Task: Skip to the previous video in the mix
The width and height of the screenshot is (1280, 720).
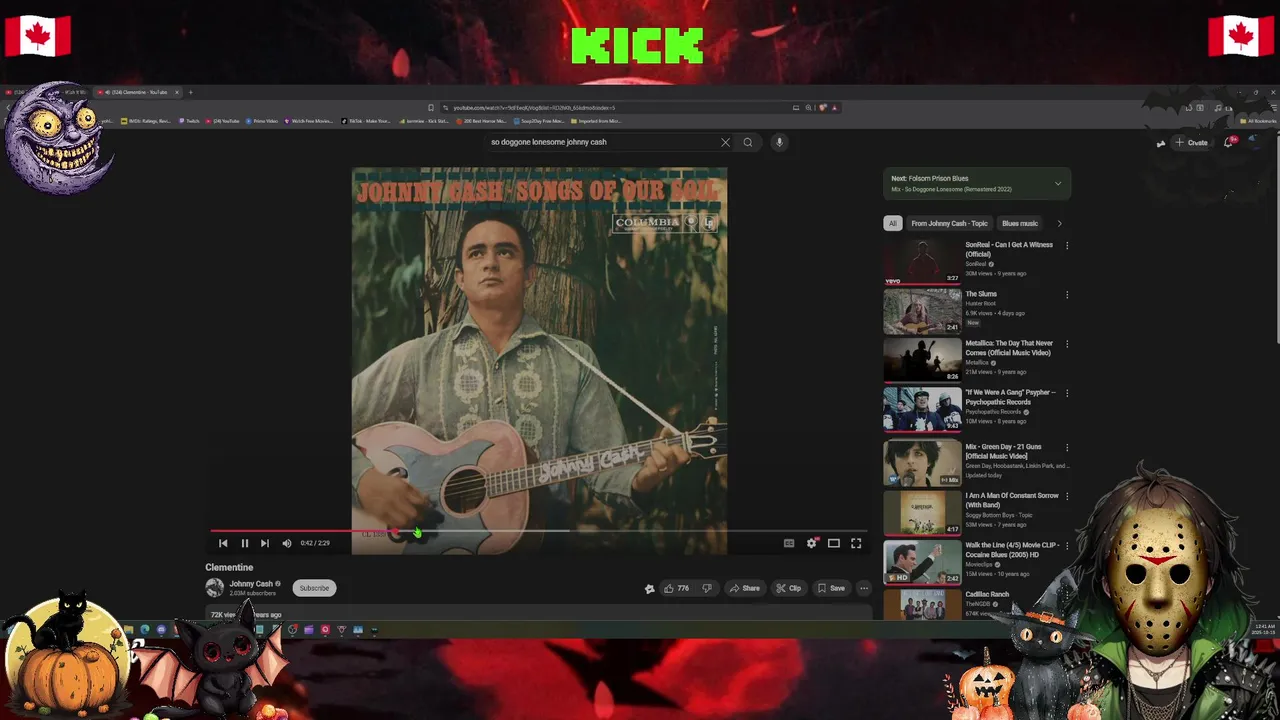Action: [x=223, y=543]
